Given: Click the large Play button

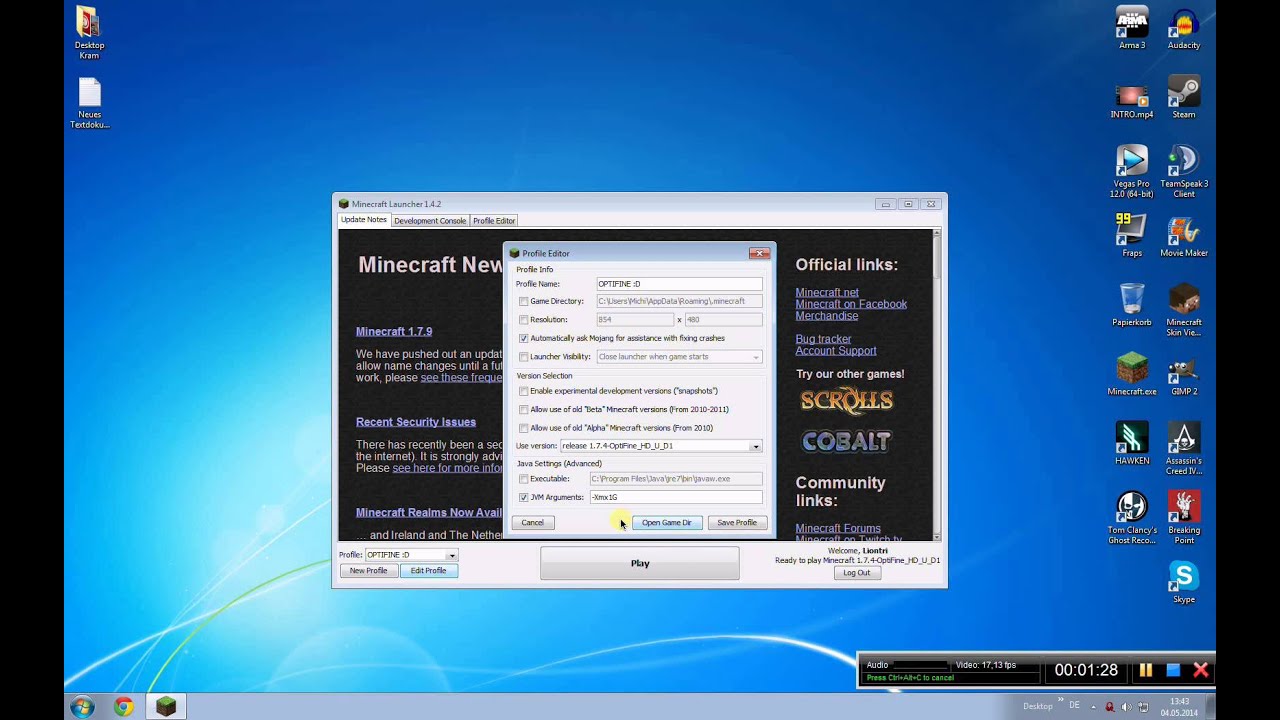Looking at the screenshot, I should 640,563.
